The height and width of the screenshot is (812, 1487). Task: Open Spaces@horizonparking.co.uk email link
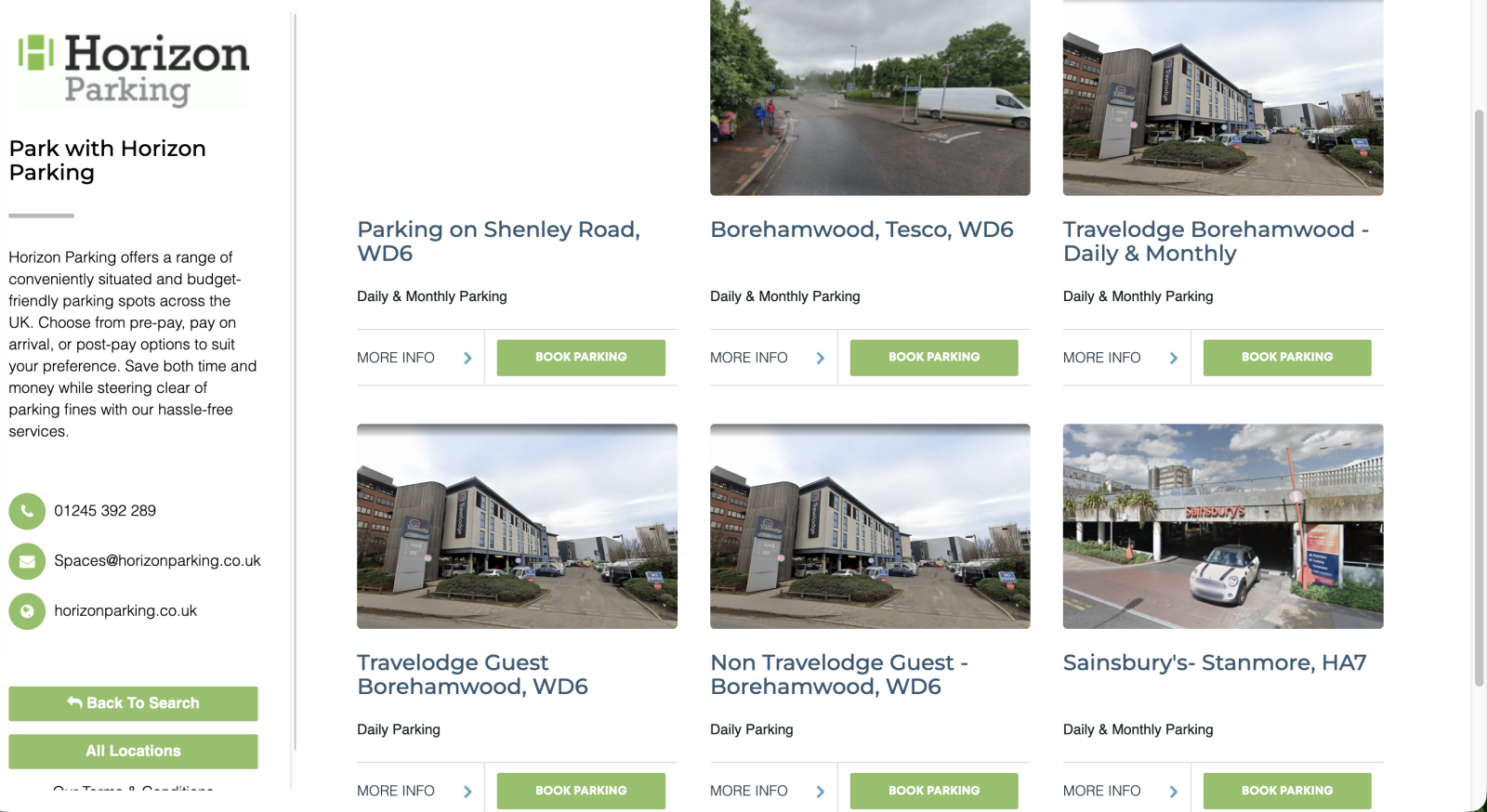click(157, 561)
